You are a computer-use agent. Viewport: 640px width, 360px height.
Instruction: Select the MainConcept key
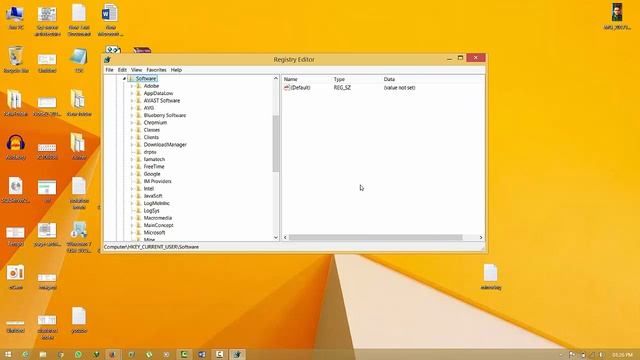tap(158, 226)
